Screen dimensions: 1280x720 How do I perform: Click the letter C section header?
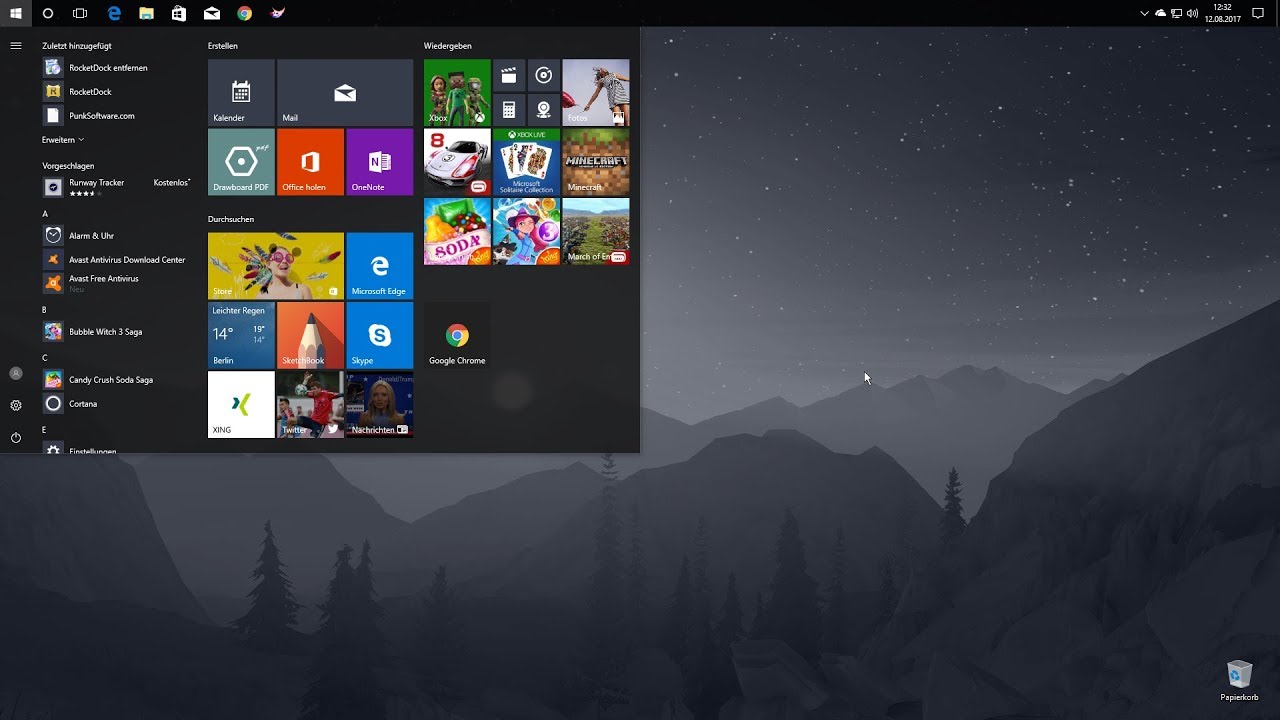click(45, 358)
